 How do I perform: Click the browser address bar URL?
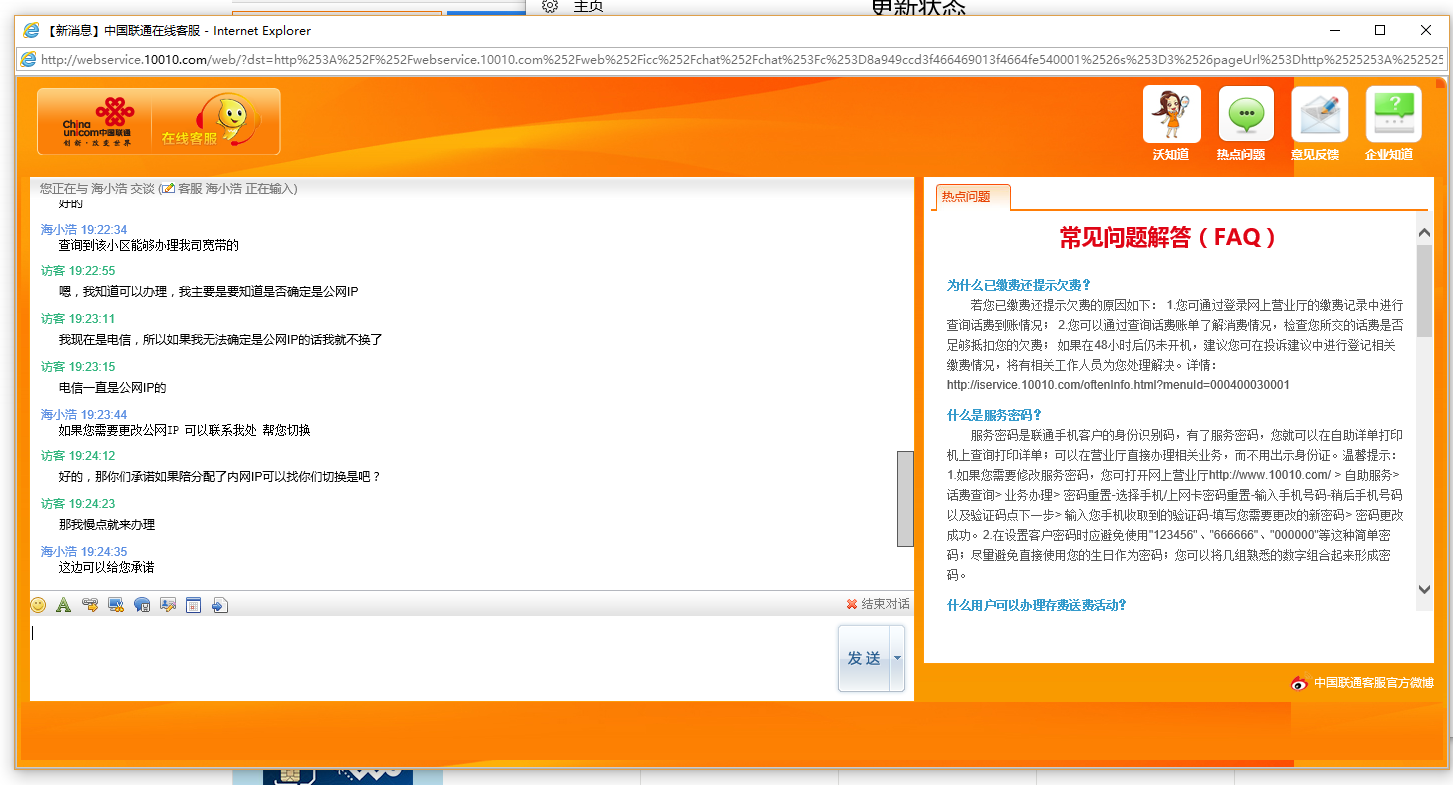tap(742, 60)
